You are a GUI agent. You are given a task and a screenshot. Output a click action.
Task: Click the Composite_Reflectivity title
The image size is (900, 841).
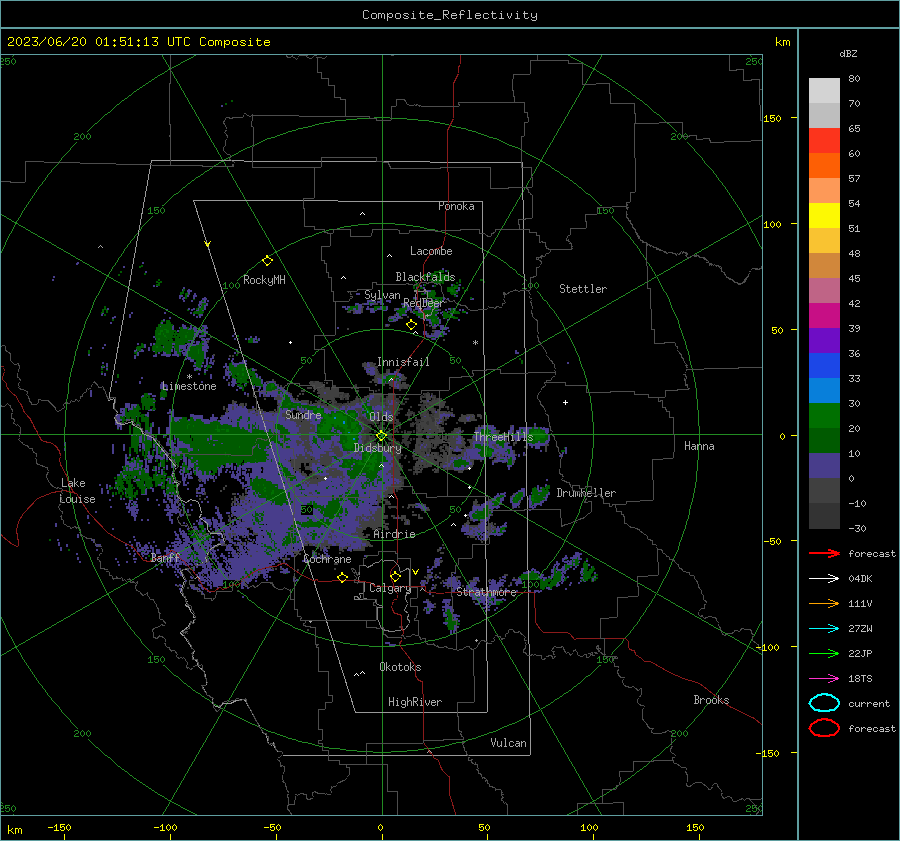[450, 15]
